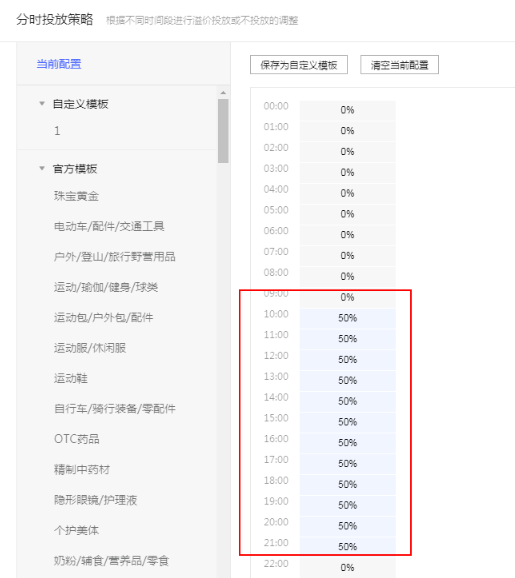The image size is (515, 578).
Task: Choose the OTC药品 template
Action: (x=77, y=439)
